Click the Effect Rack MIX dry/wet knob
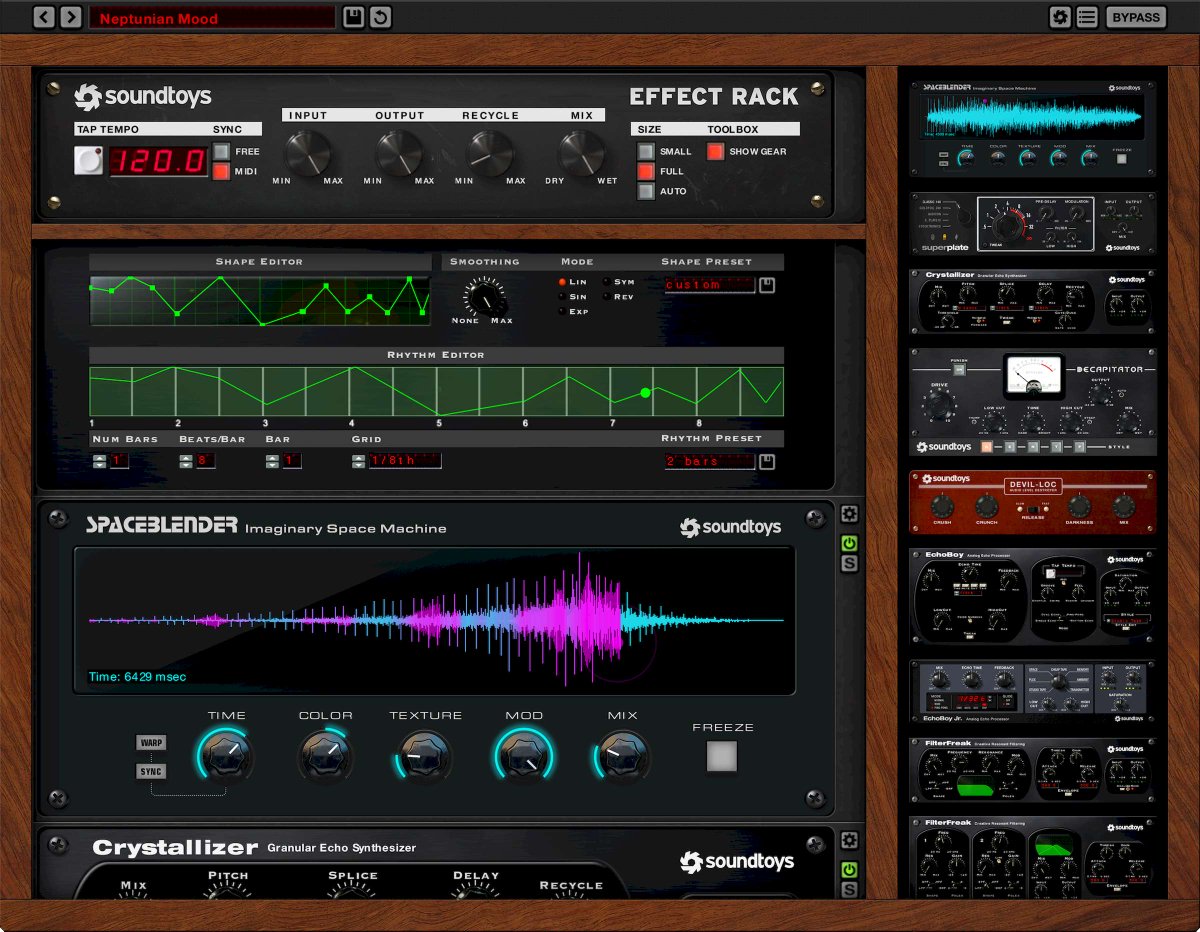Viewport: 1200px width, 932px height. pyautogui.click(x=581, y=154)
